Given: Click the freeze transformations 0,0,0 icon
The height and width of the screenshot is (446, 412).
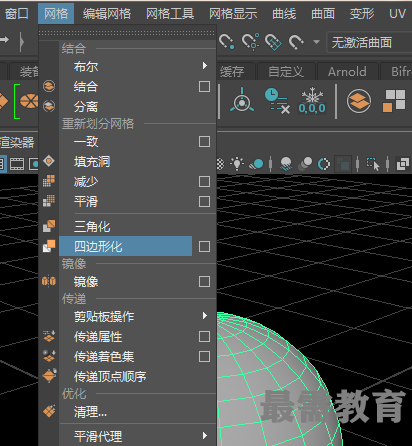Looking at the screenshot, I should pos(312,101).
